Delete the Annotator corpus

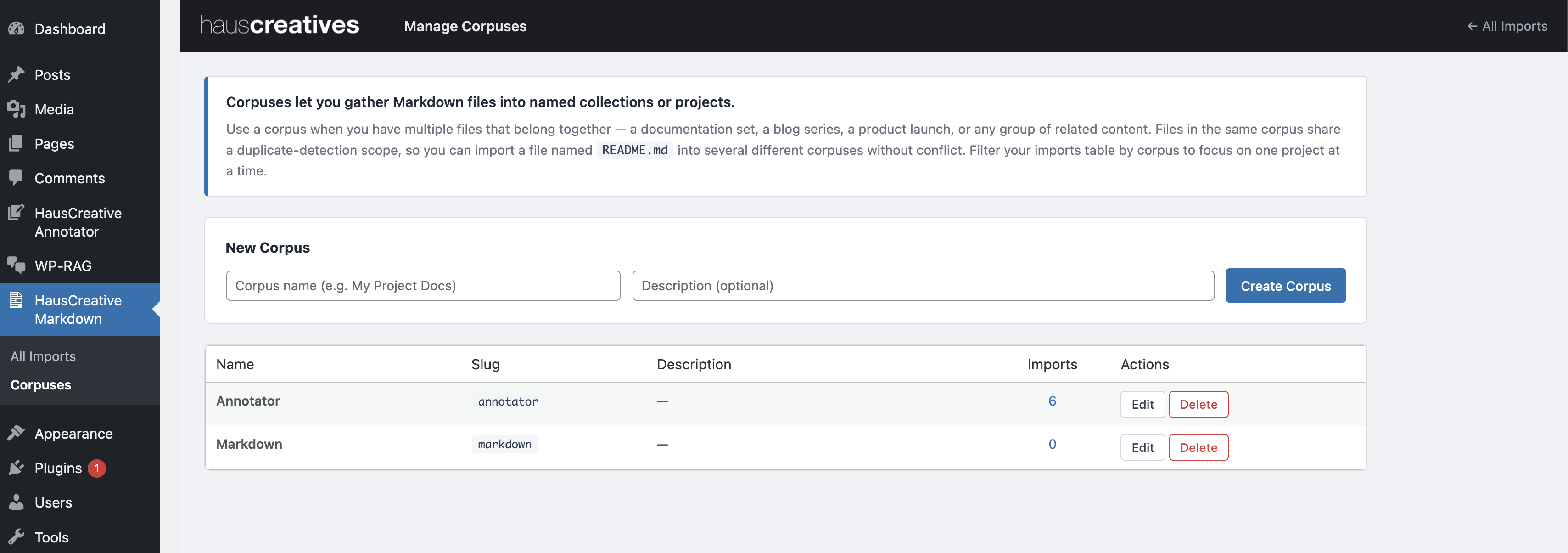[x=1198, y=404]
